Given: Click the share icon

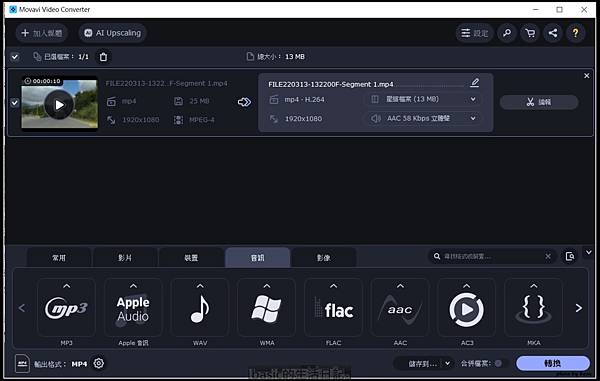Looking at the screenshot, I should (553, 33).
